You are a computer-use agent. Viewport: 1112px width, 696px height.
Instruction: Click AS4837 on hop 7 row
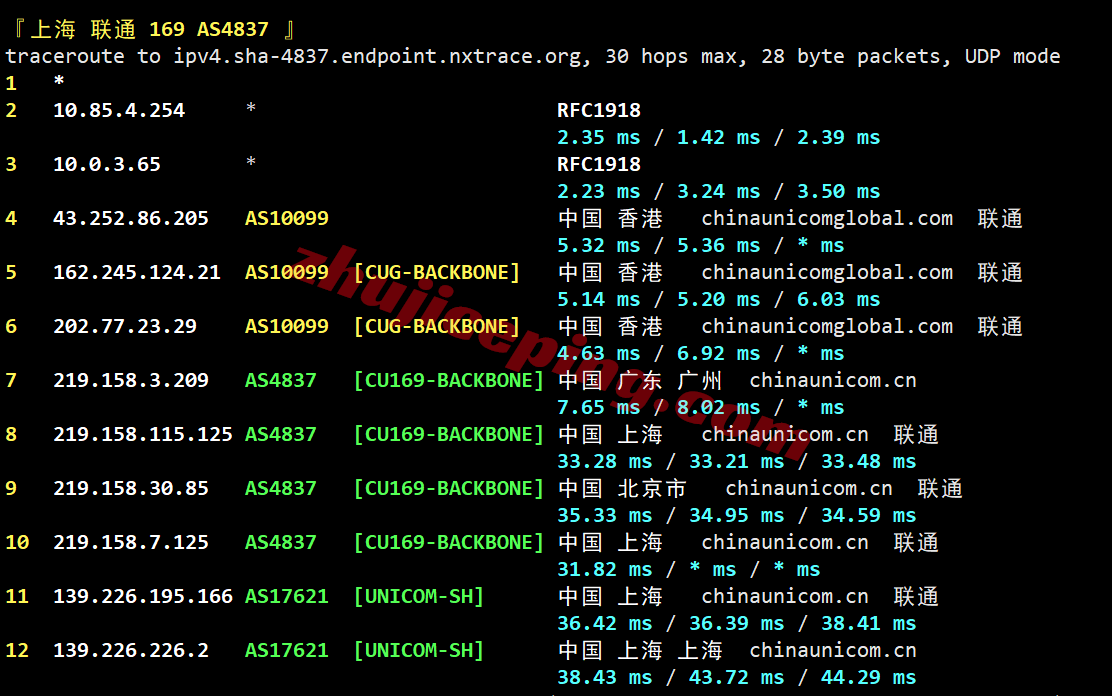281,380
